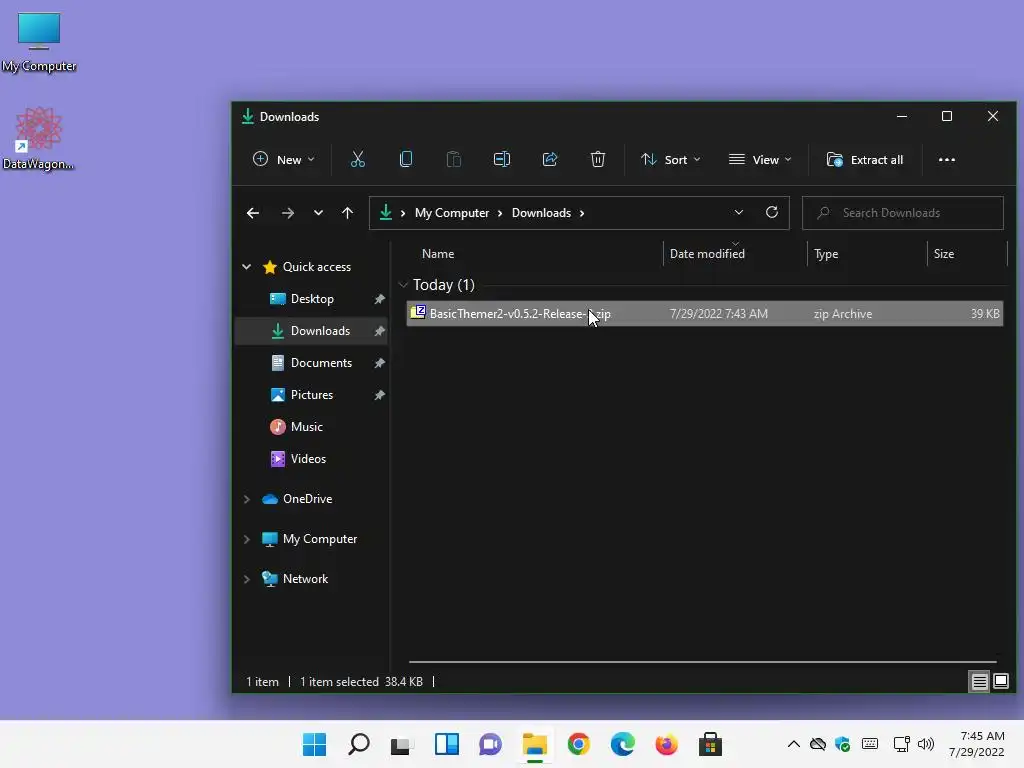
Task: Select Music in the navigation pane
Action: click(x=312, y=427)
